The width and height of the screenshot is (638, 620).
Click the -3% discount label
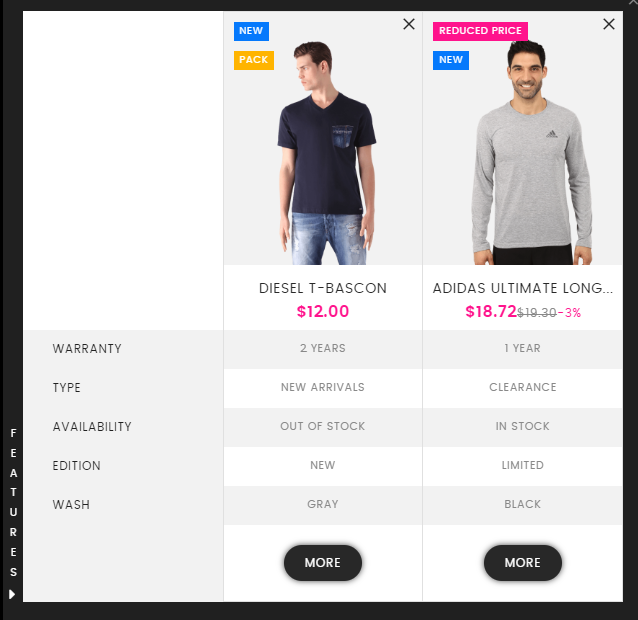point(569,312)
